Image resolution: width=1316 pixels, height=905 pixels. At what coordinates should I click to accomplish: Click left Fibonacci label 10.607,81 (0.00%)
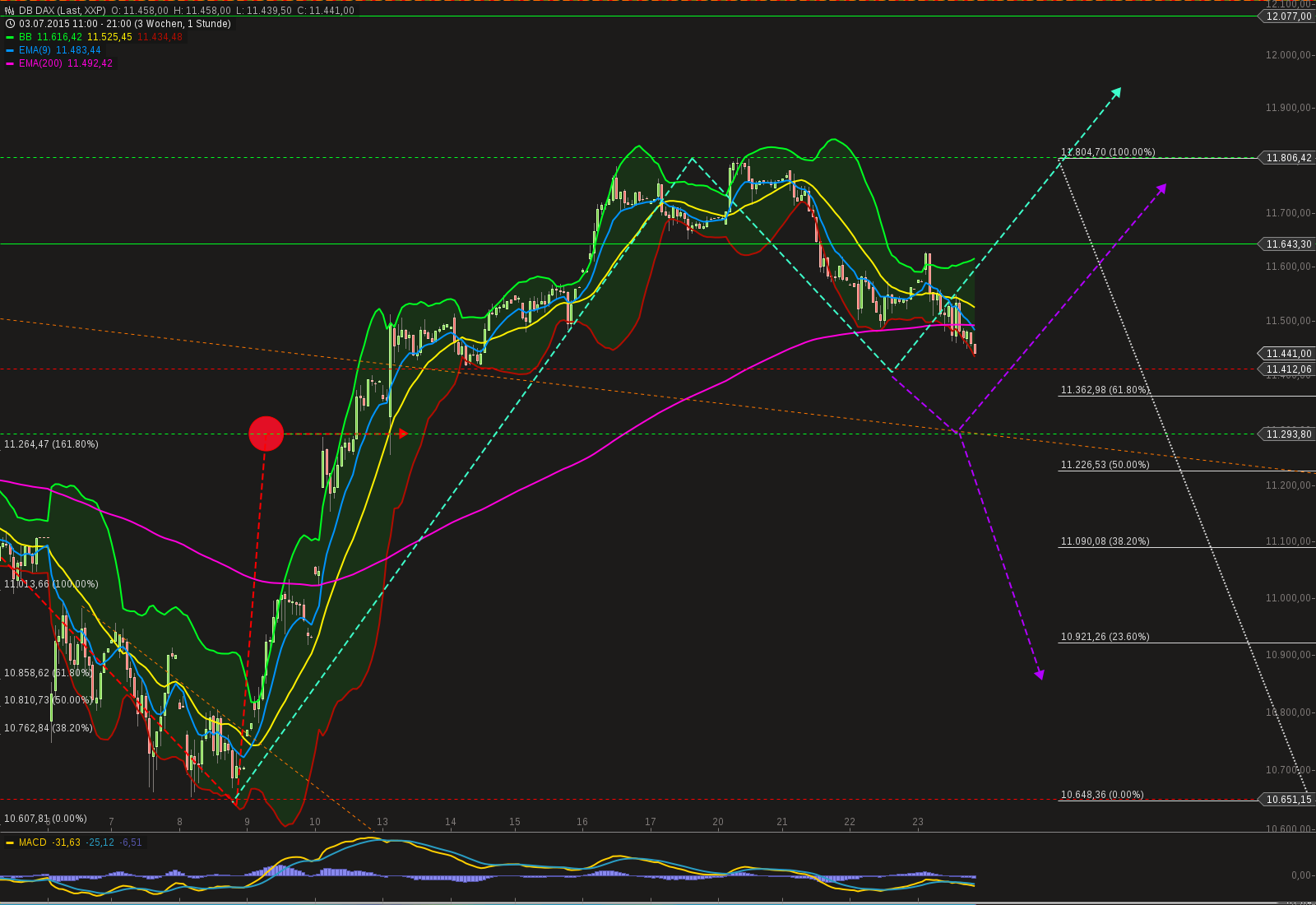[x=45, y=819]
